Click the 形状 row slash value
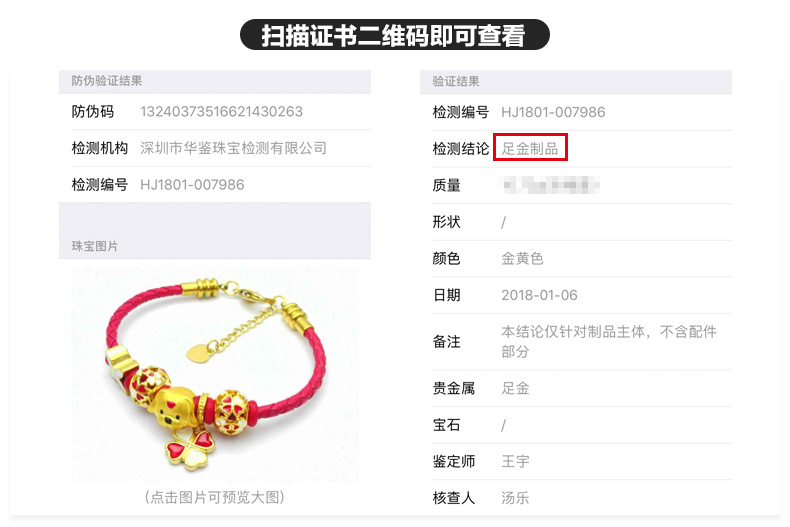This screenshot has width=790, height=527. 503,222
